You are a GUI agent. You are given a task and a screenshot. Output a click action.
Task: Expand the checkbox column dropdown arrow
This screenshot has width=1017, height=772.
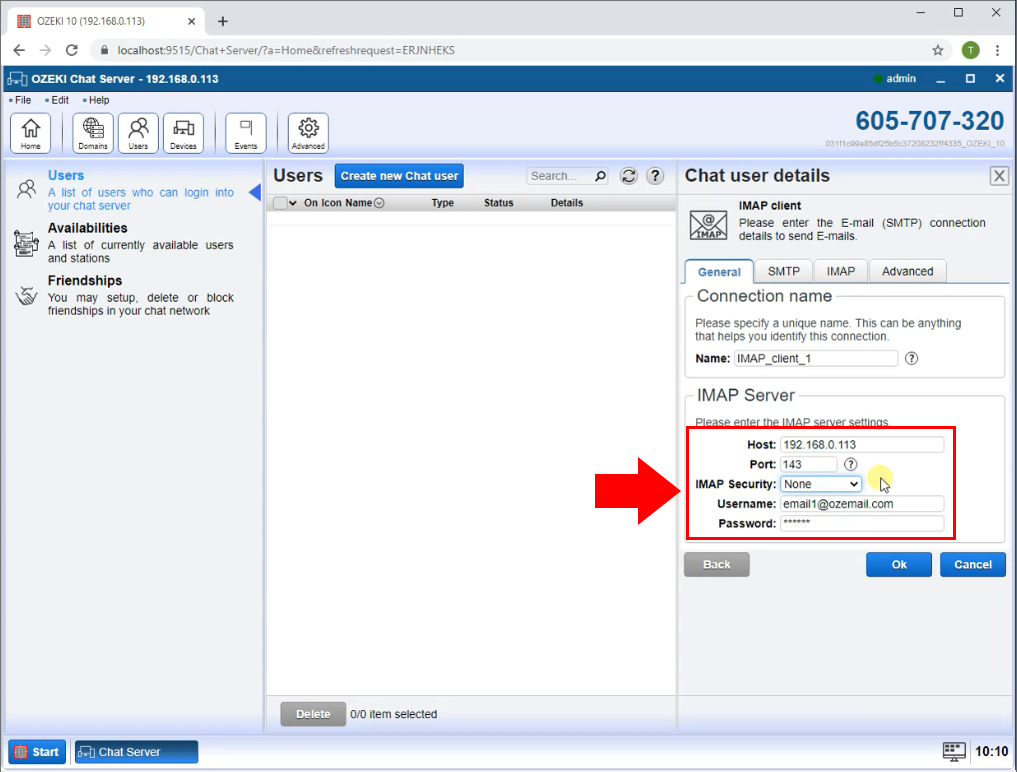[x=295, y=202]
